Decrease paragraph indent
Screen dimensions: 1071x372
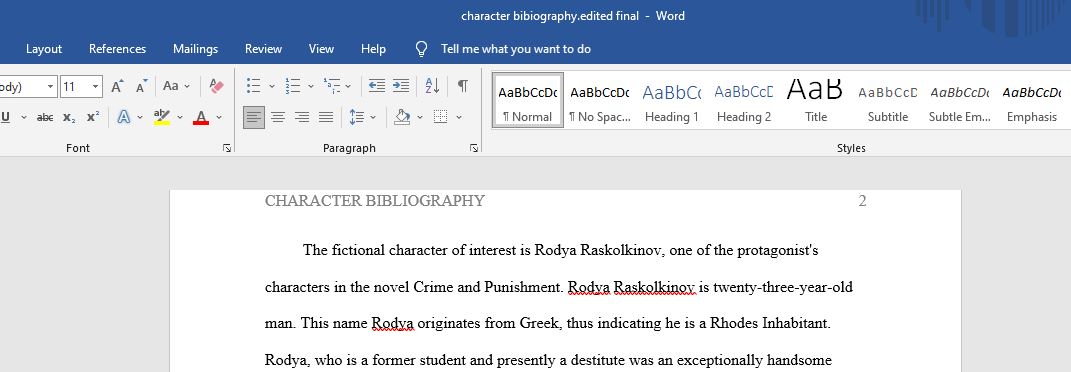376,86
